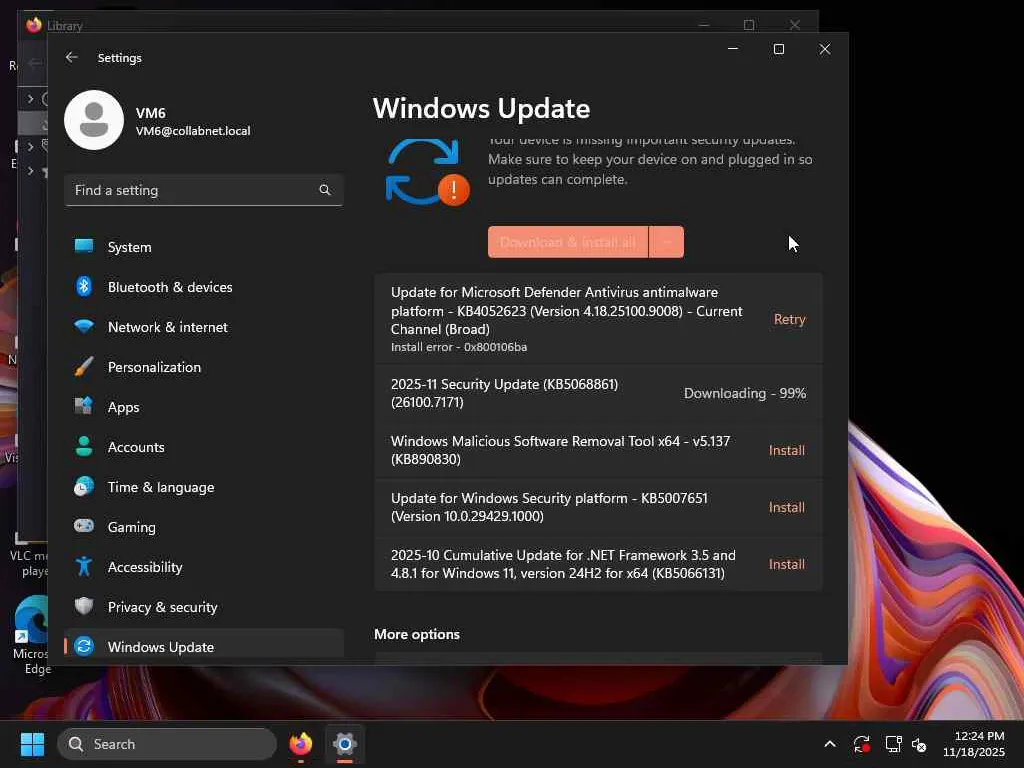Image resolution: width=1024 pixels, height=768 pixels.
Task: Click the muted volume tray icon
Action: click(919, 744)
